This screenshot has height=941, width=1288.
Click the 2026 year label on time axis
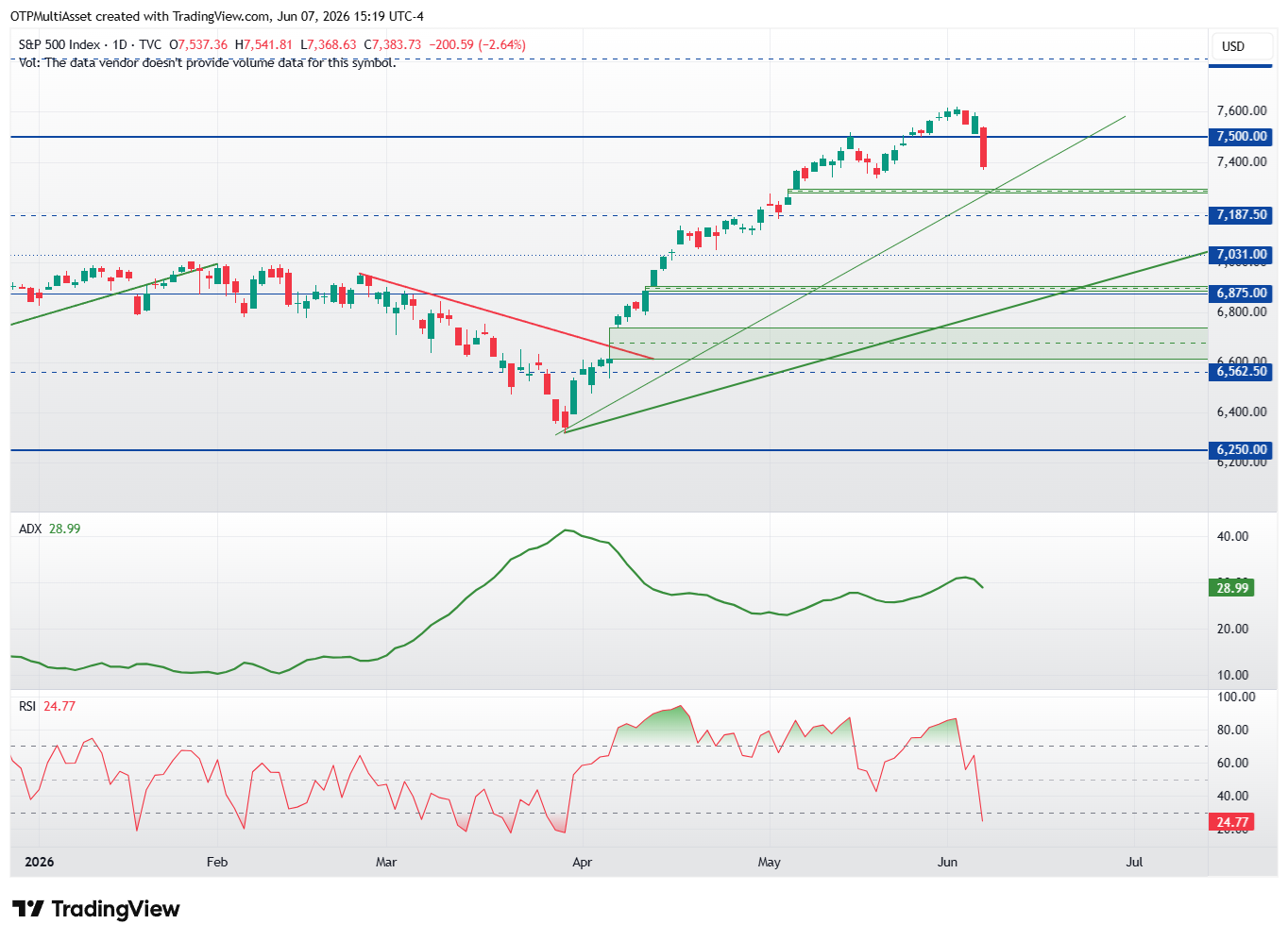[40, 862]
